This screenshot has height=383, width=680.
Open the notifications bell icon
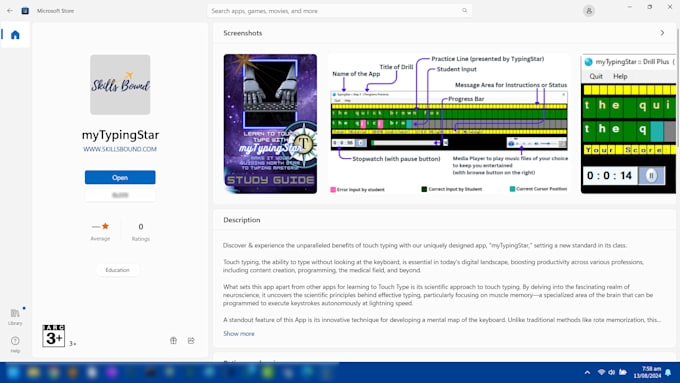(x=668, y=372)
